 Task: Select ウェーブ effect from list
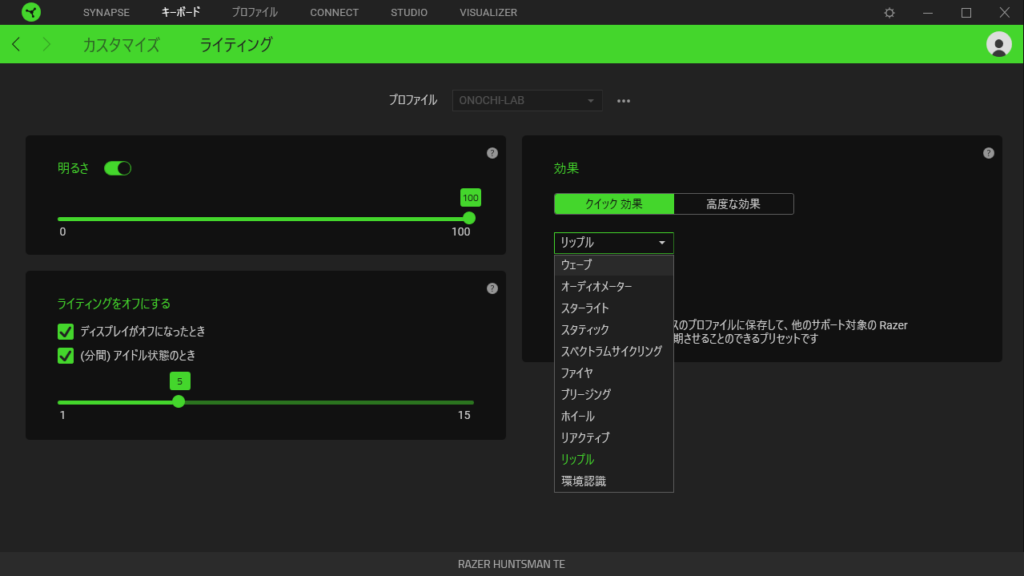click(614, 265)
